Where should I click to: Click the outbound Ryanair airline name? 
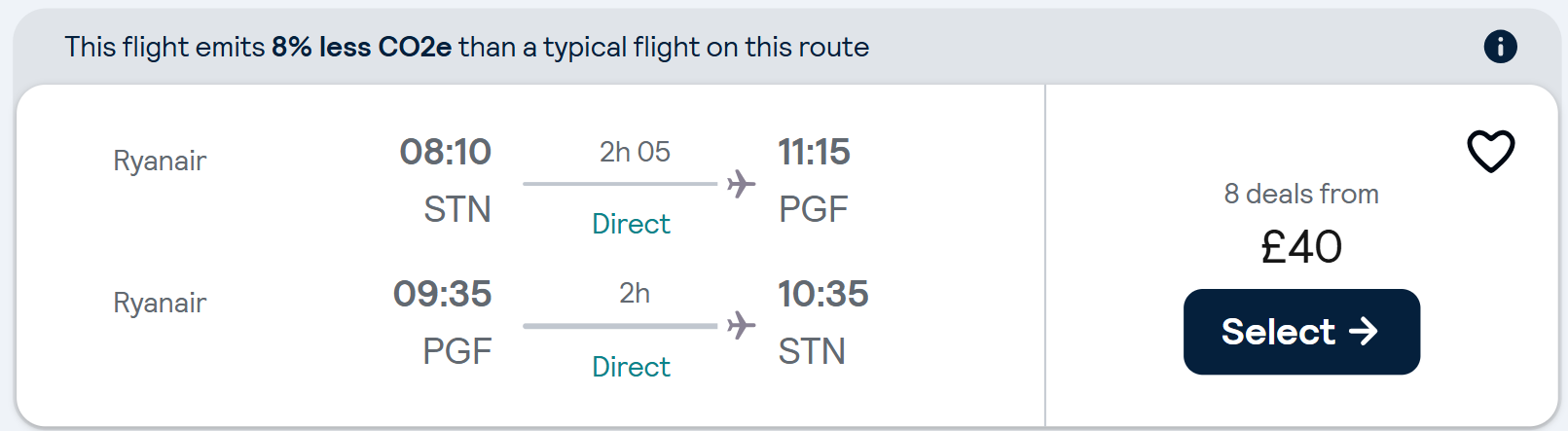point(160,161)
